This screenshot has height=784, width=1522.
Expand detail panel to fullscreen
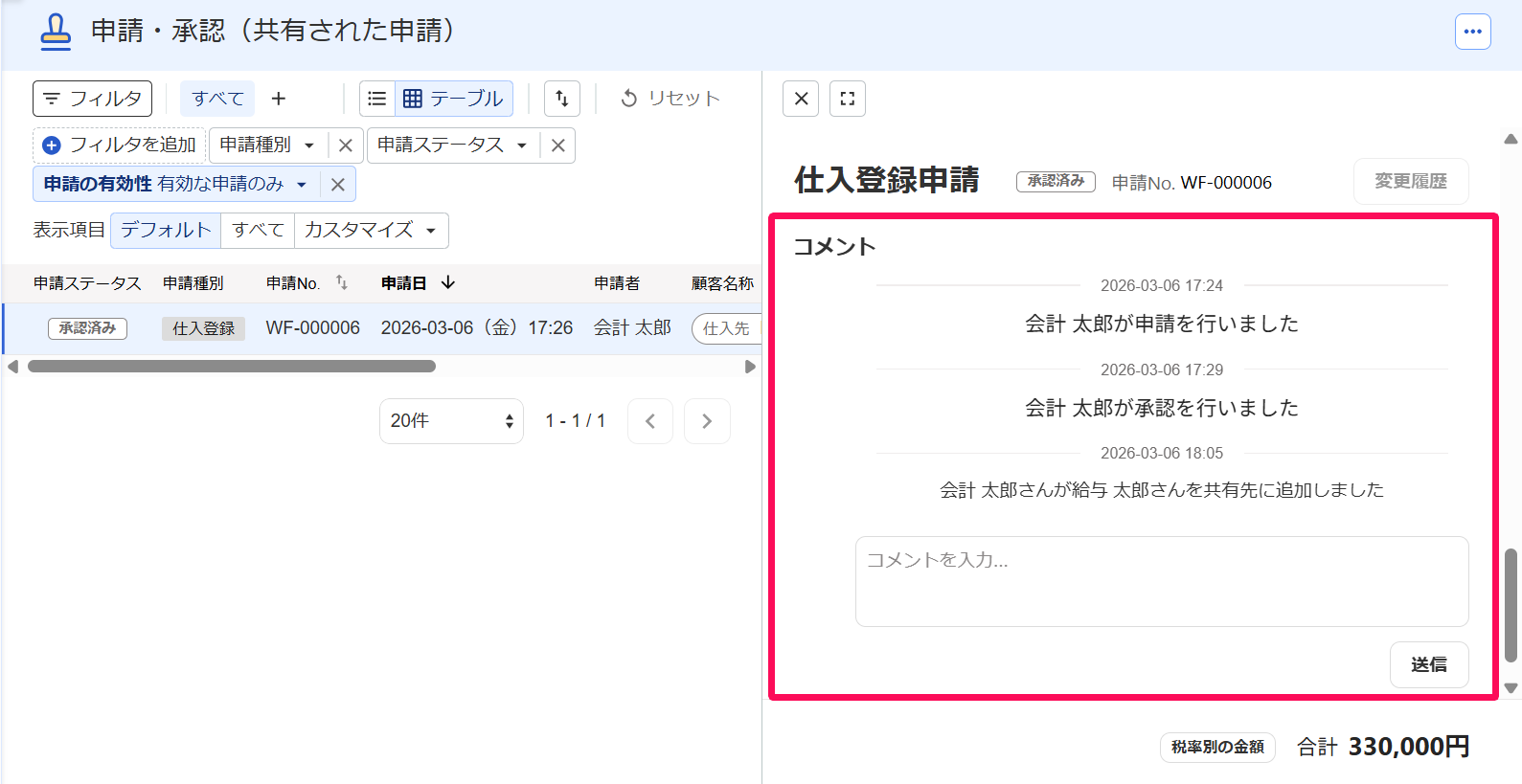coord(848,99)
